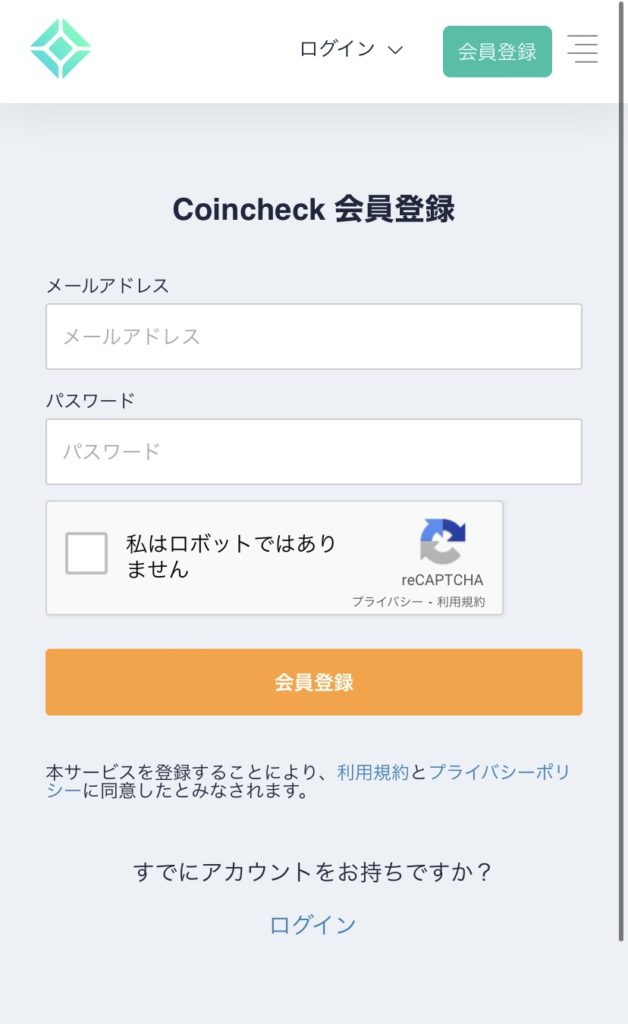Follow the ログイン link at page bottom
628x1024 pixels.
tap(313, 925)
